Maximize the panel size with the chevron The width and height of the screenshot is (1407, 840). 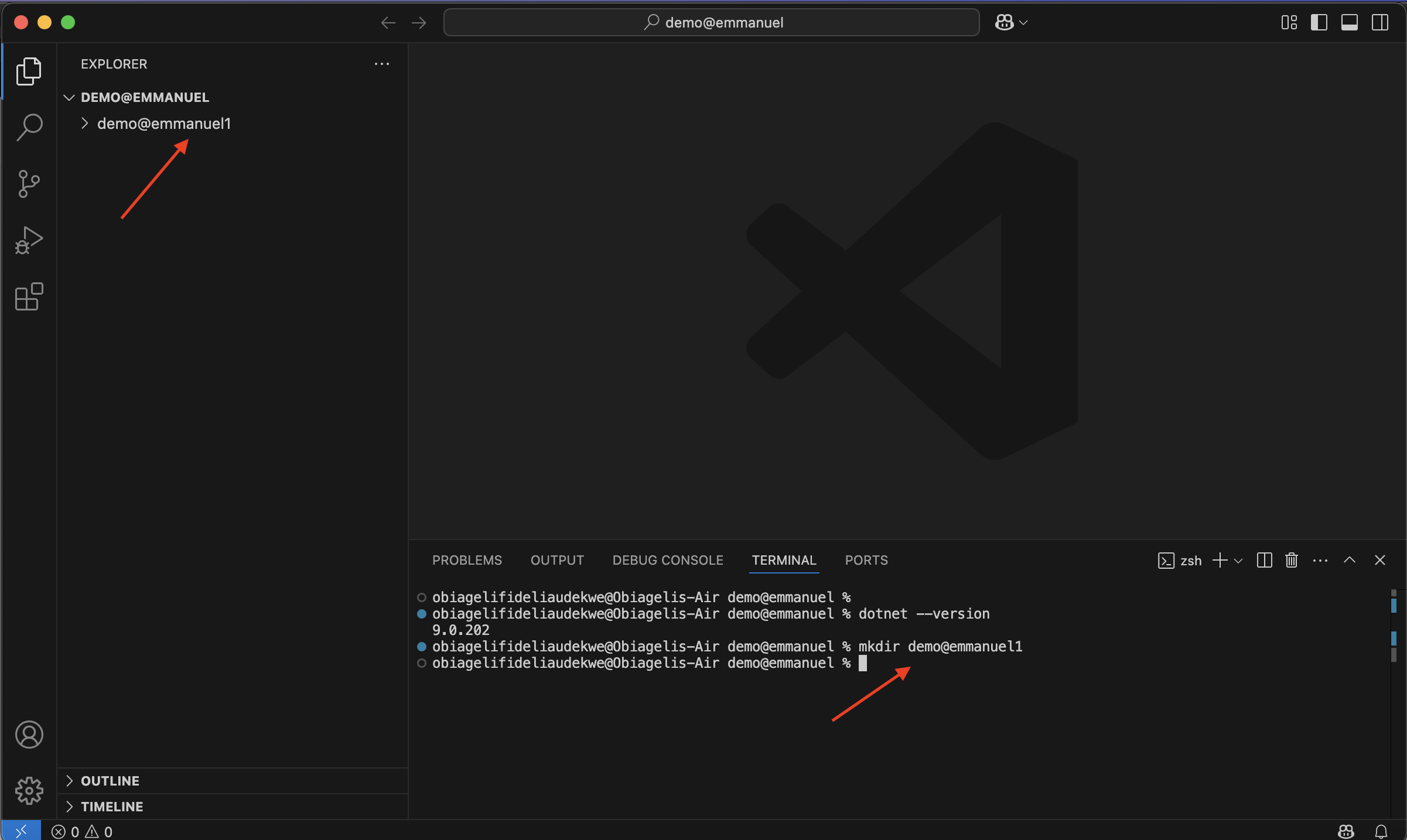[x=1350, y=560]
